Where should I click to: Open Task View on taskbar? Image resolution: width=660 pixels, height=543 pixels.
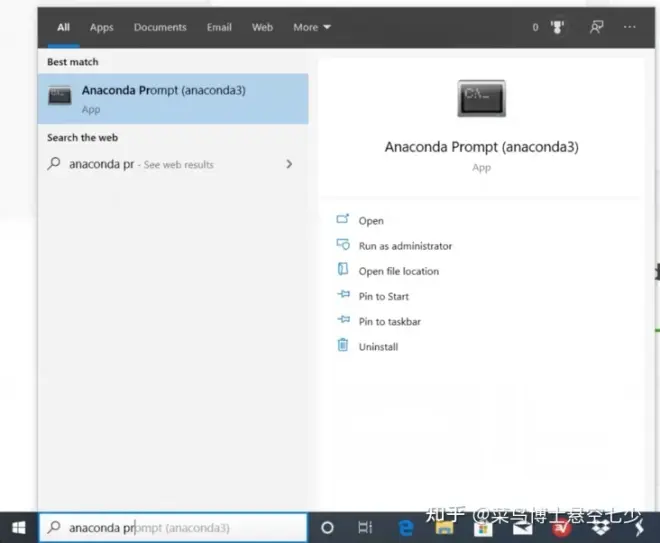coord(365,527)
